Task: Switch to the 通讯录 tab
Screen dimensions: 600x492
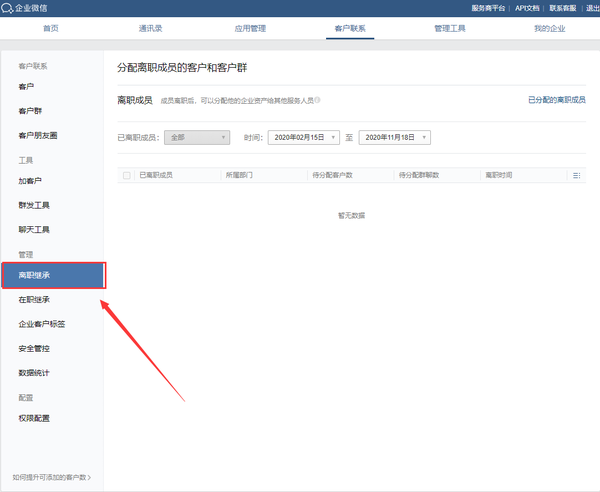Action: [150, 28]
